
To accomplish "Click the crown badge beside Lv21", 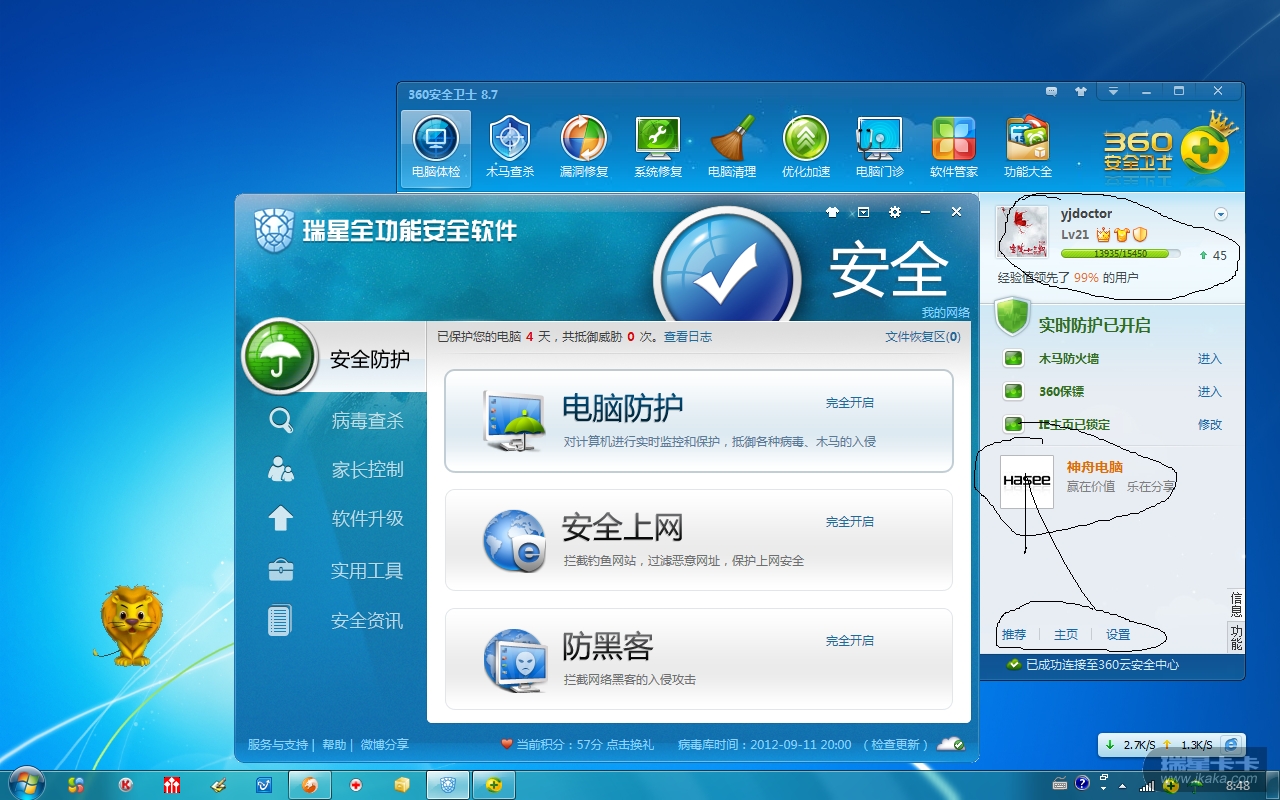I will (x=1103, y=235).
